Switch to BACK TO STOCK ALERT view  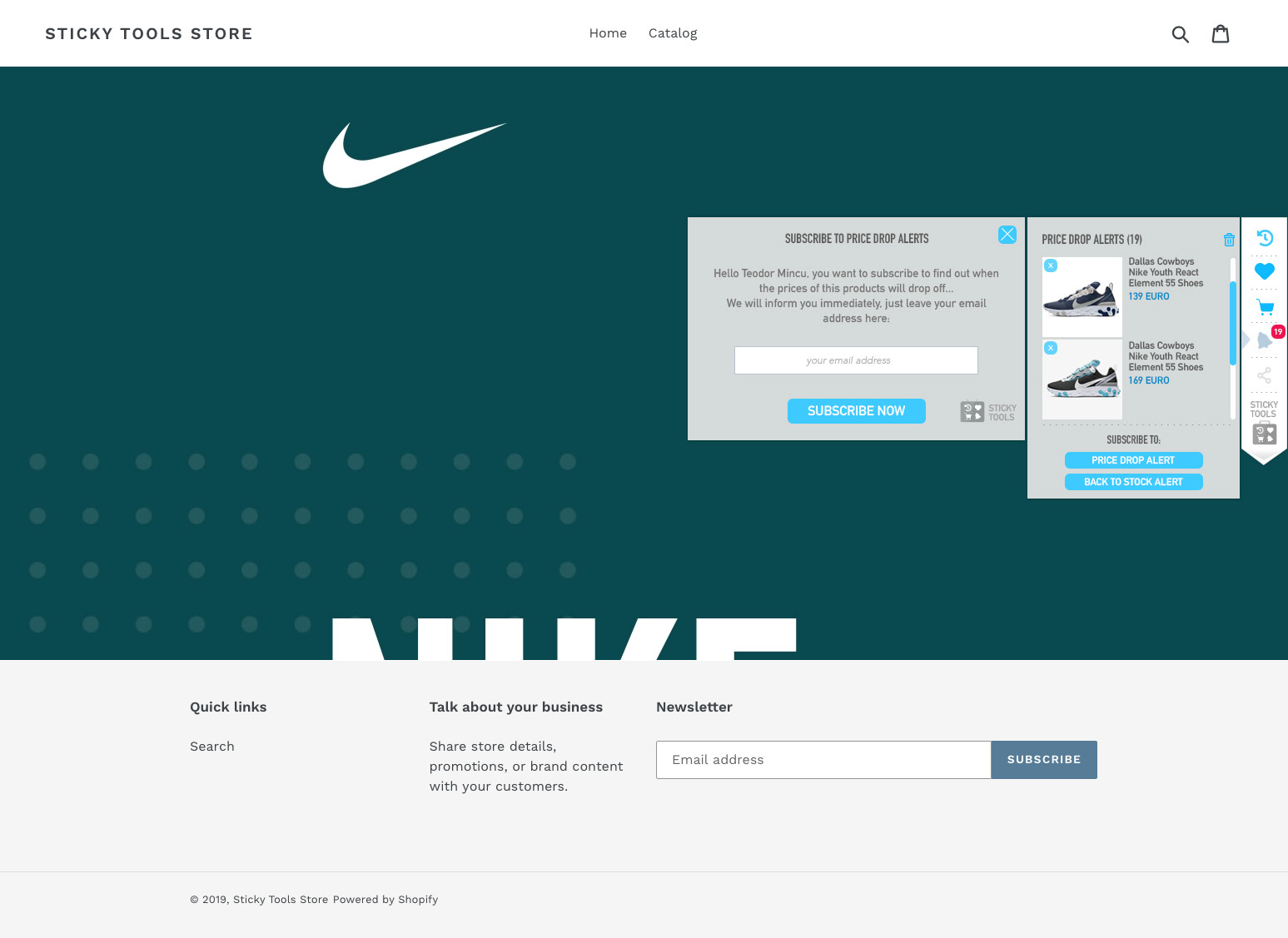click(x=1133, y=481)
